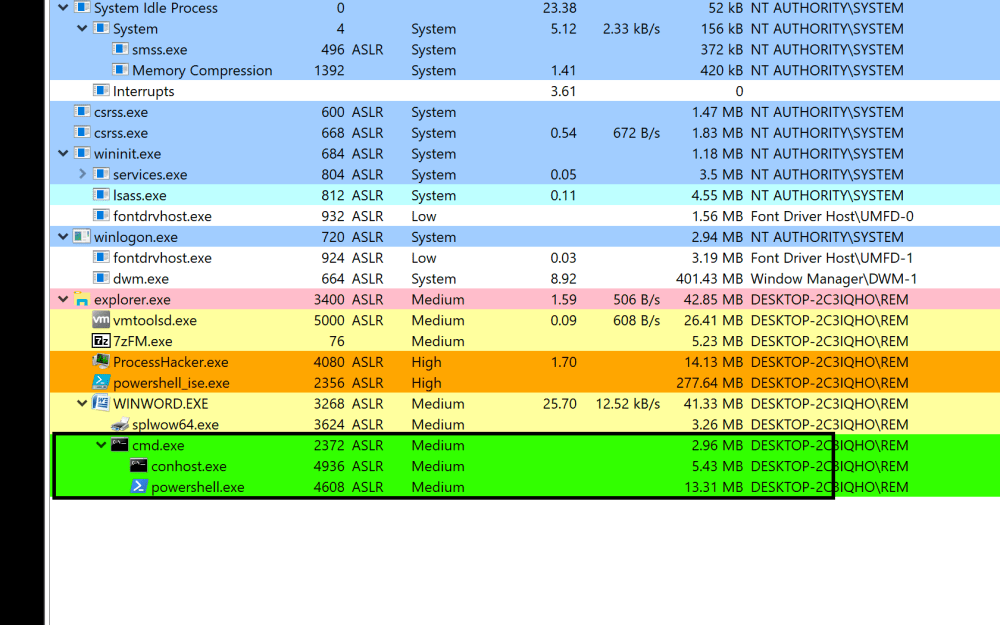Click the cmd.exe console icon
The image size is (1000, 625).
click(120, 446)
